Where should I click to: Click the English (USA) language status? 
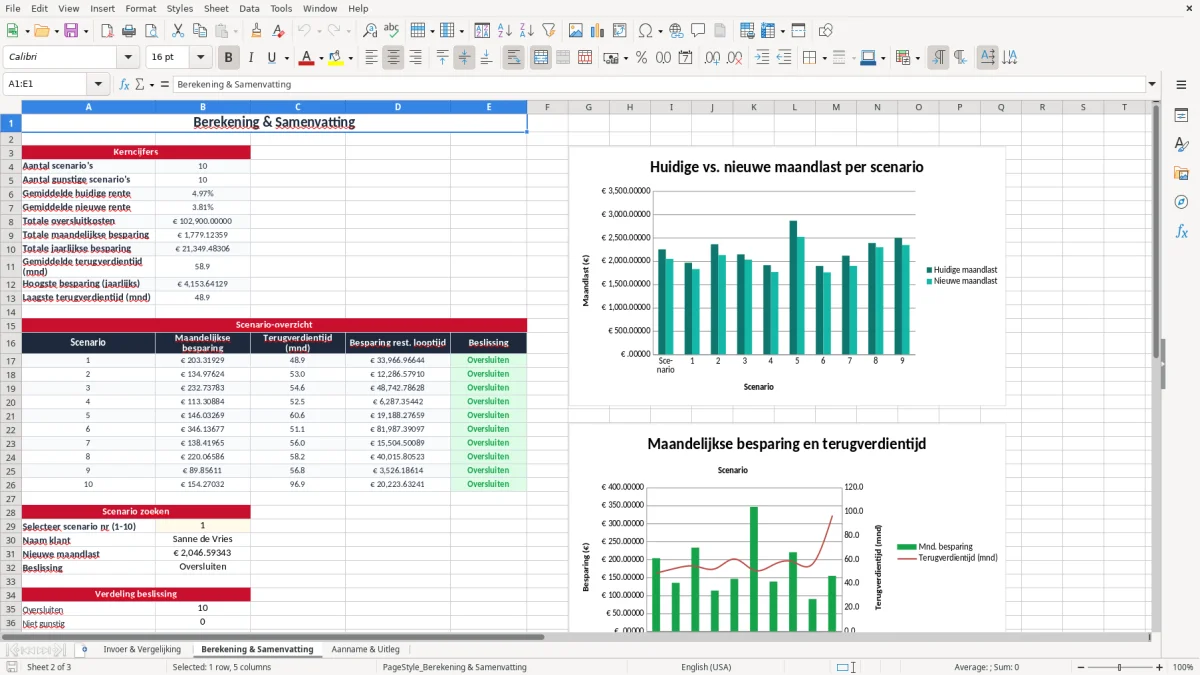coord(706,667)
